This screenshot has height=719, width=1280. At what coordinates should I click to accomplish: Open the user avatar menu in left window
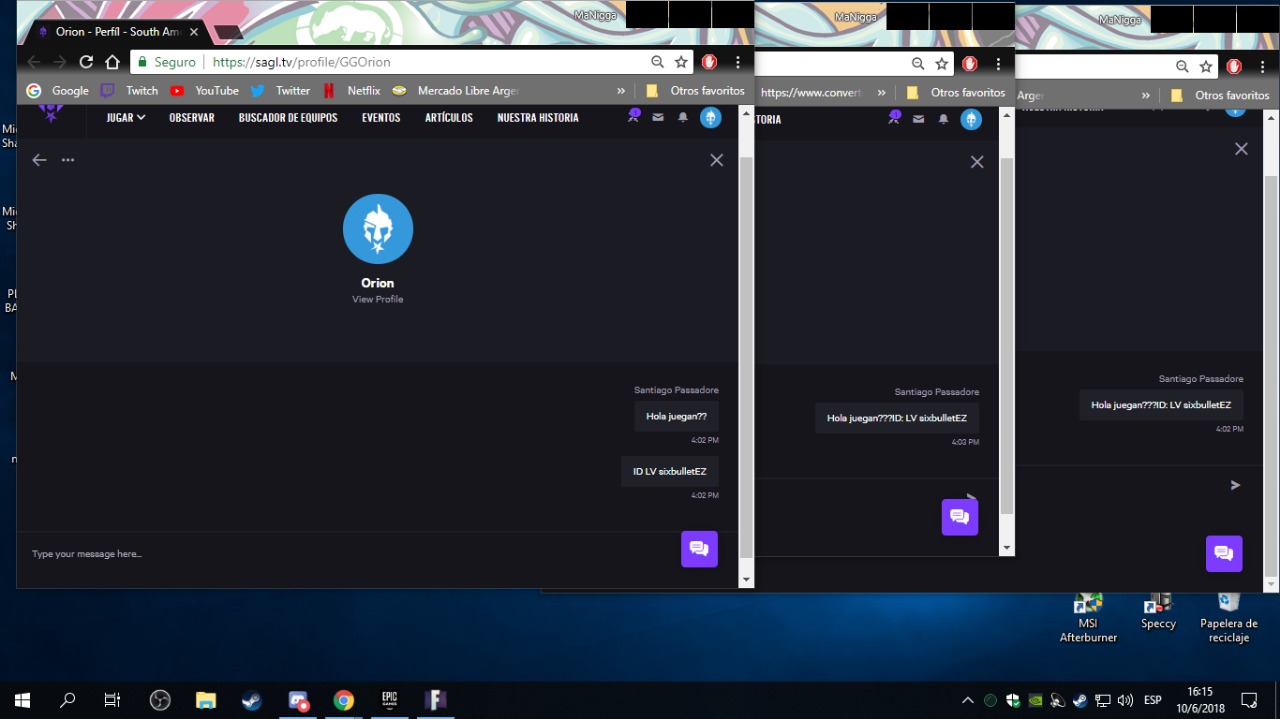710,118
